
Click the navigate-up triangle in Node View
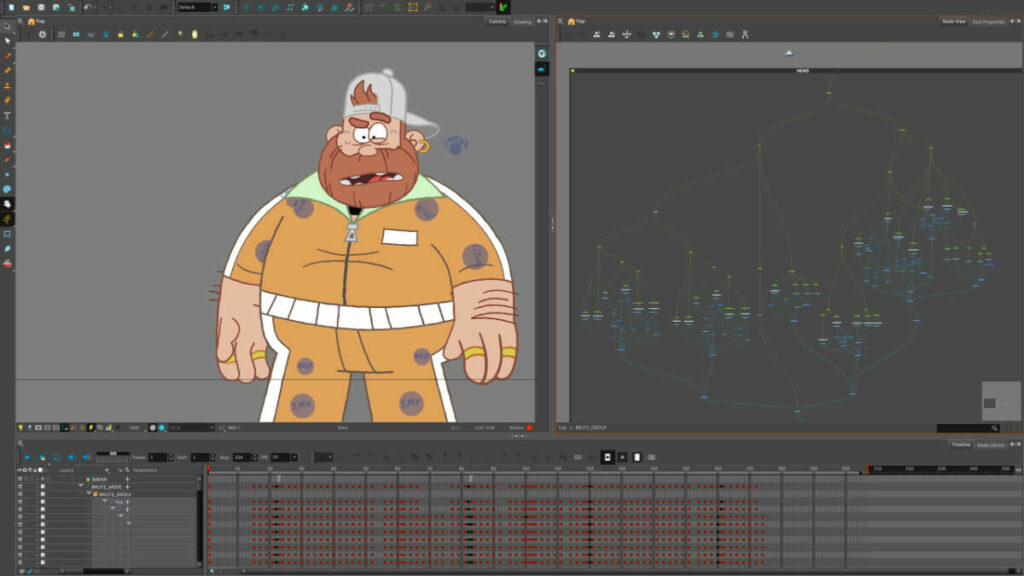(789, 53)
